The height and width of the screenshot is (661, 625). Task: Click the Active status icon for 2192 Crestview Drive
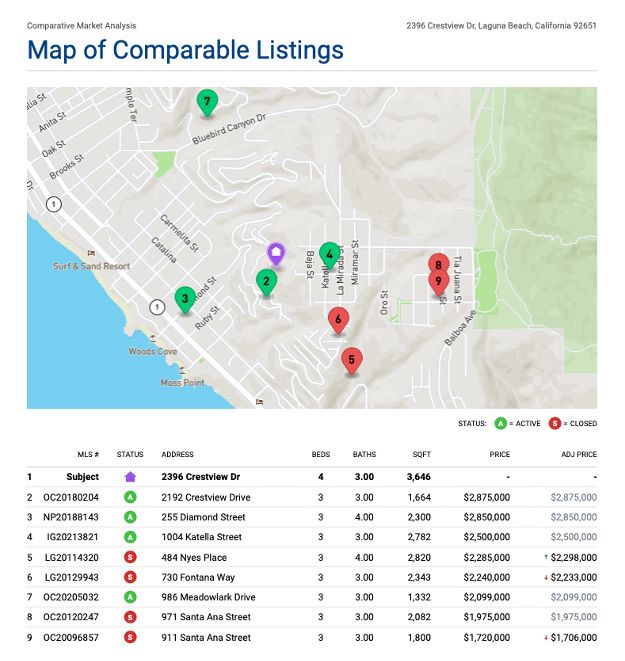tap(130, 497)
